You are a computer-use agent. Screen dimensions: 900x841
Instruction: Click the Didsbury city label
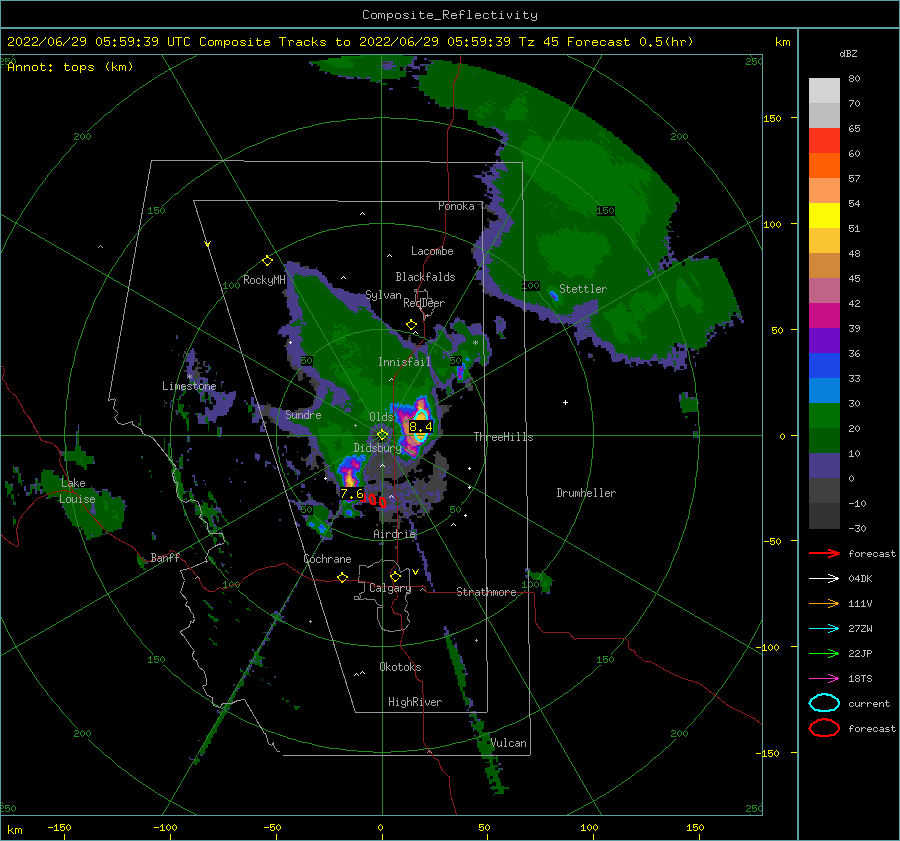tap(377, 448)
